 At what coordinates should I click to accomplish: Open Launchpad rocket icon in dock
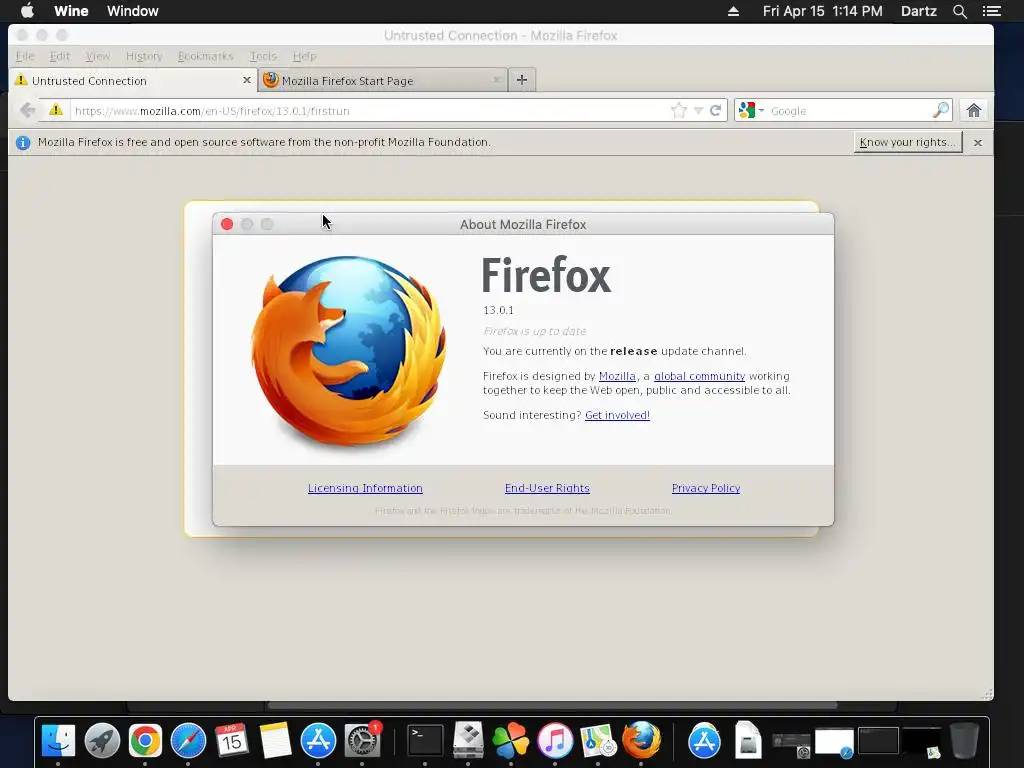click(102, 741)
